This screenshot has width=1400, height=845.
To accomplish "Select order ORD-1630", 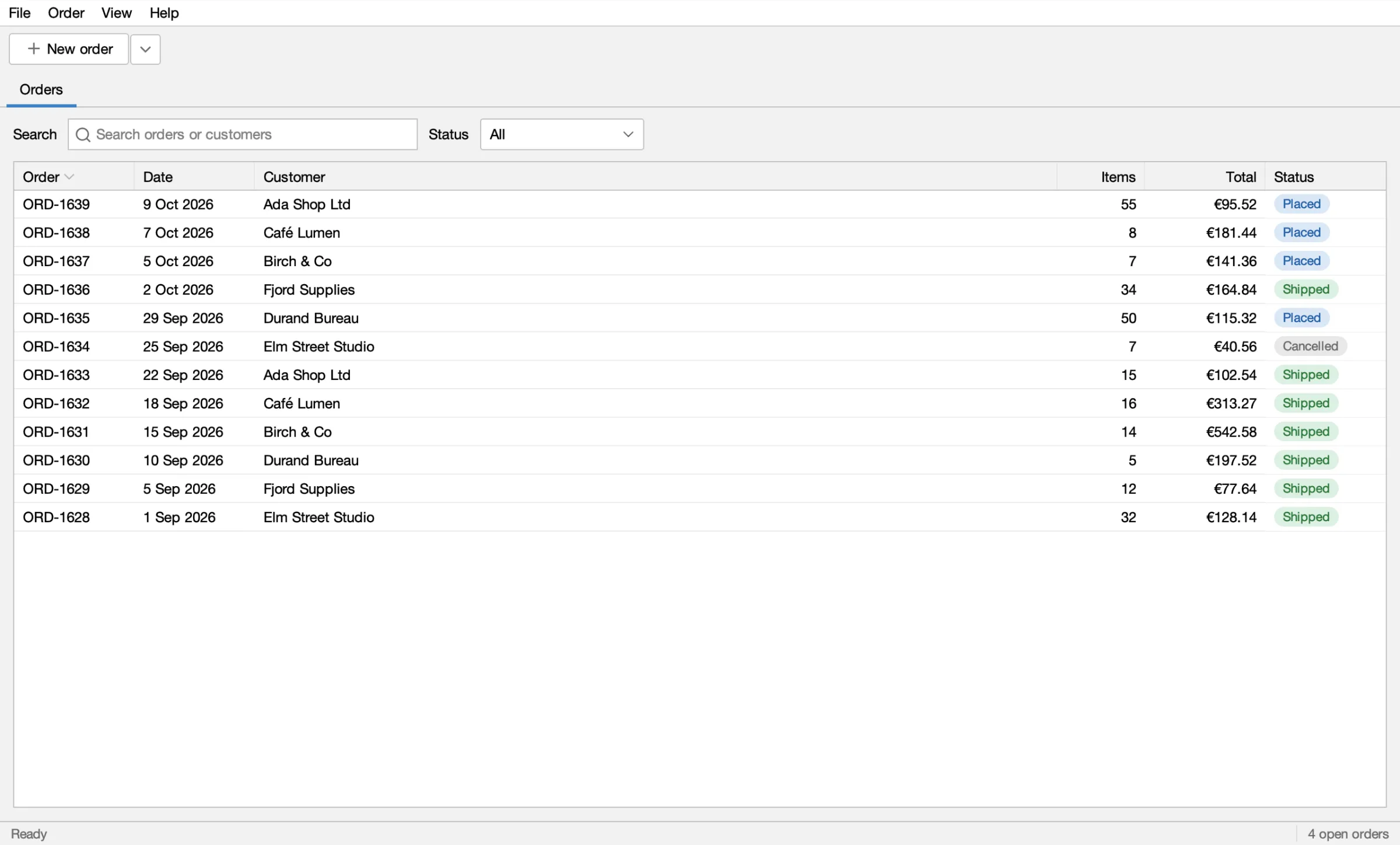I will point(700,460).
